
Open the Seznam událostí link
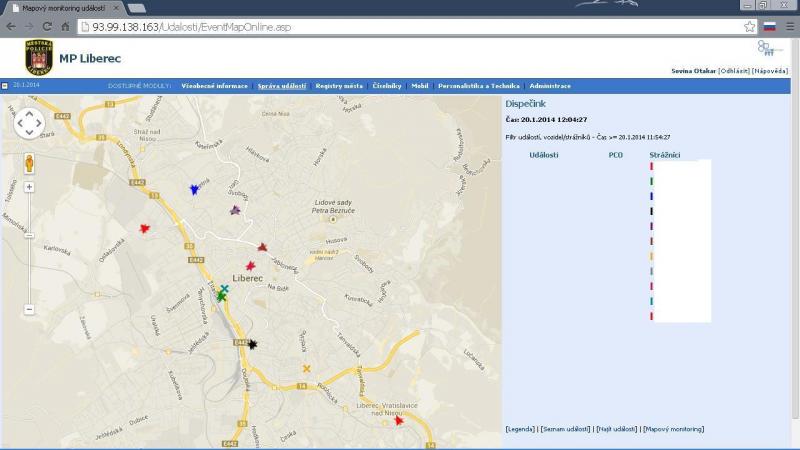point(566,429)
